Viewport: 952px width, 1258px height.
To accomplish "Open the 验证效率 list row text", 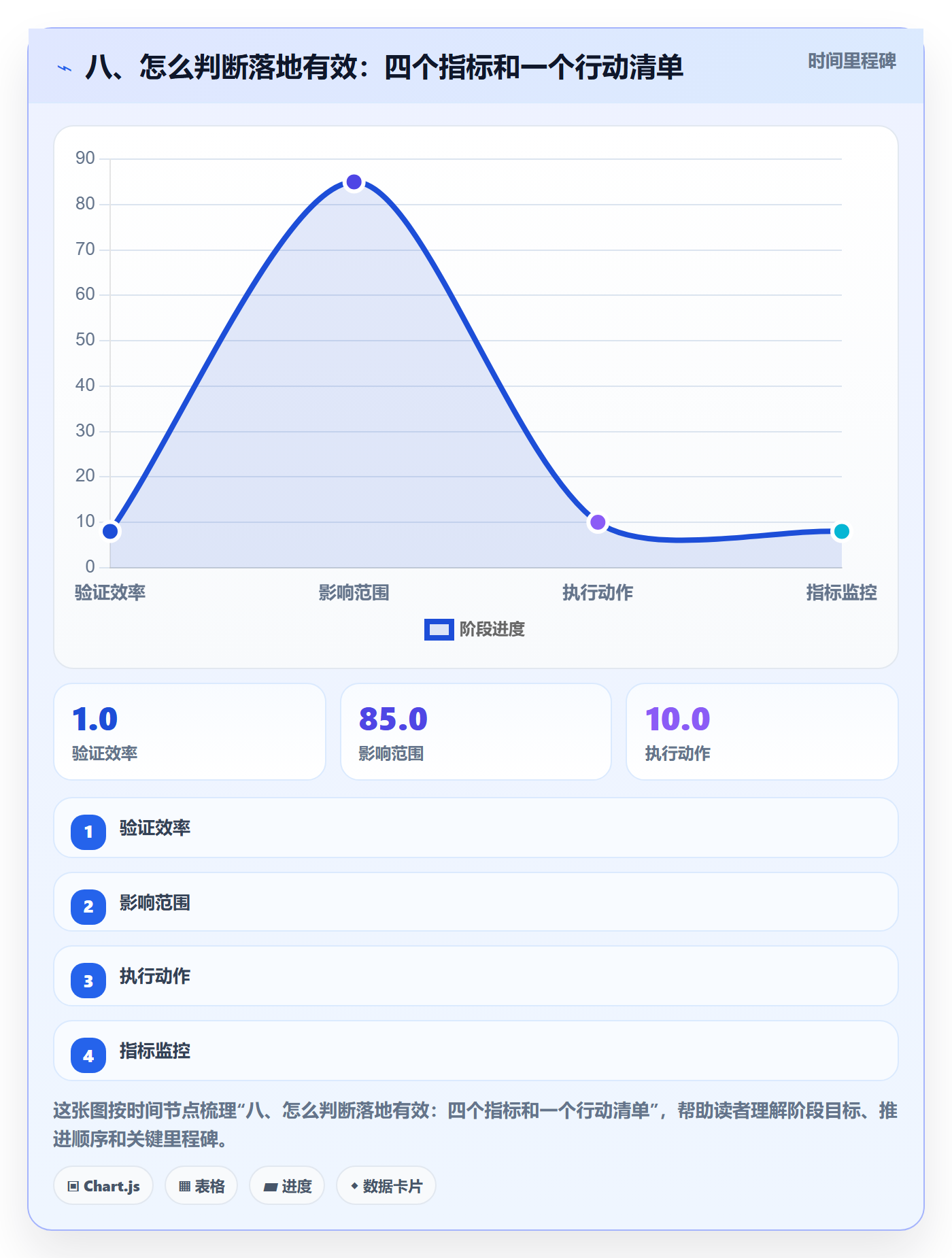I will [155, 828].
